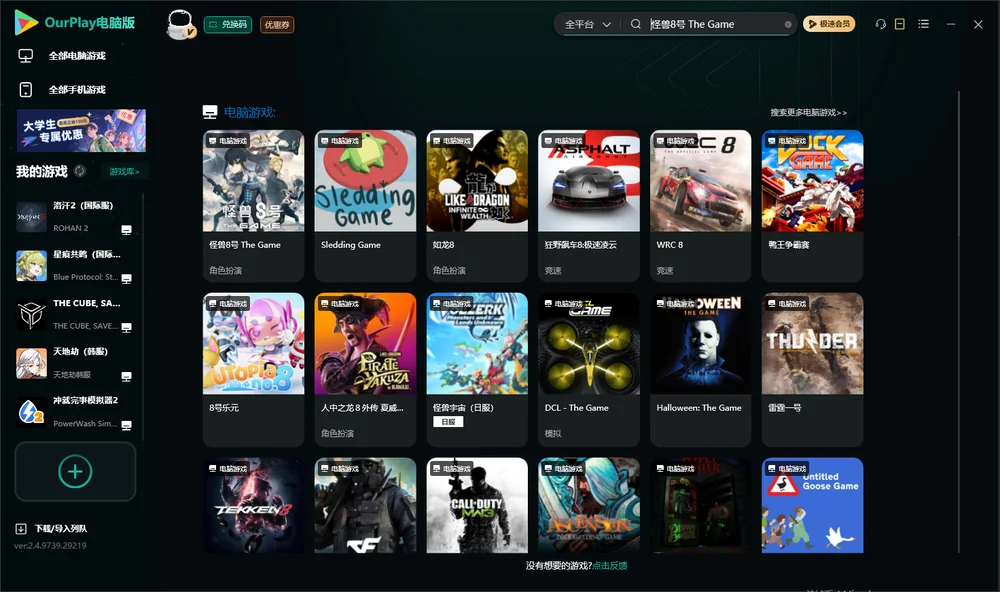The width and height of the screenshot is (1000, 592).
Task: Open the 怪兽8号 The Game cover
Action: click(x=253, y=181)
